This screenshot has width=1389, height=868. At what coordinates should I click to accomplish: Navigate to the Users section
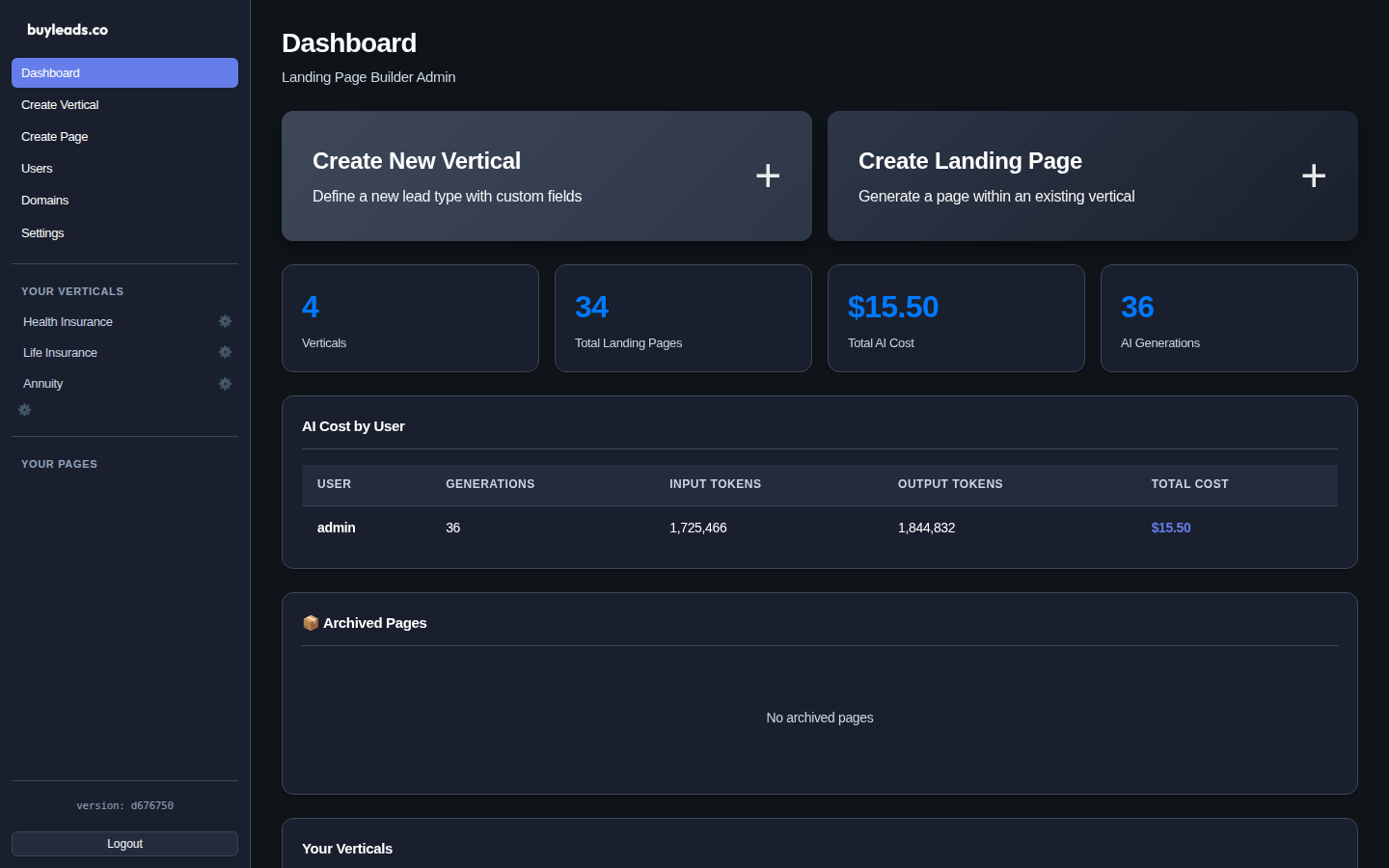click(37, 168)
